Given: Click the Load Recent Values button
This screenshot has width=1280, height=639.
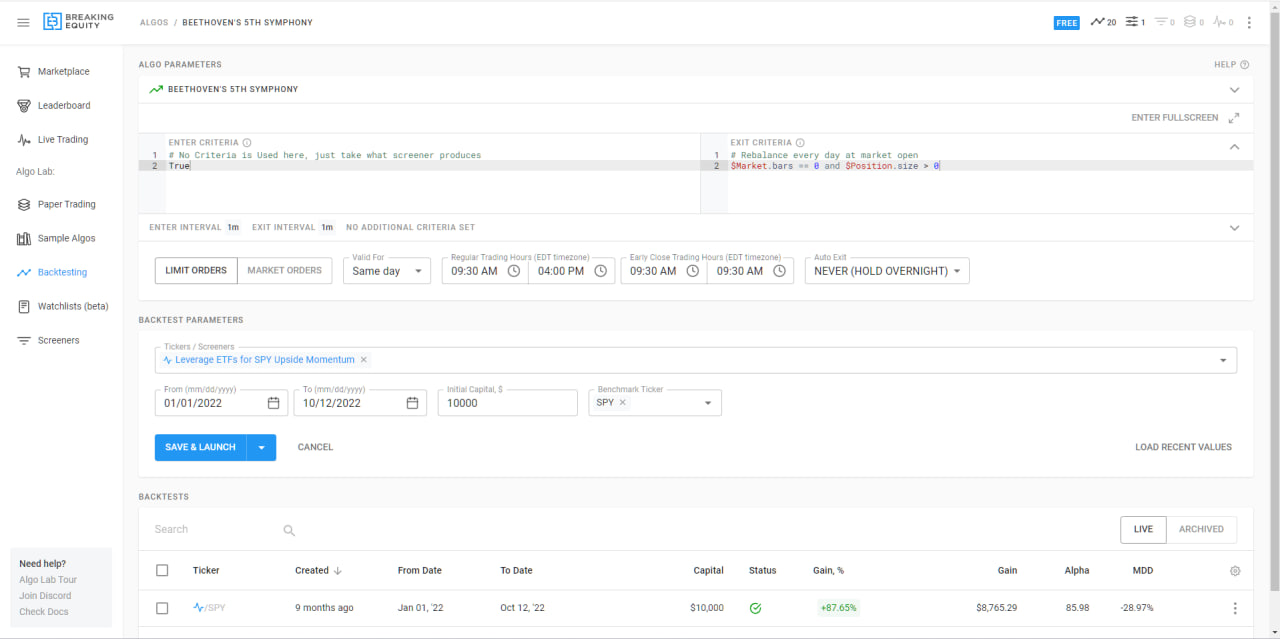Looking at the screenshot, I should click(1183, 447).
